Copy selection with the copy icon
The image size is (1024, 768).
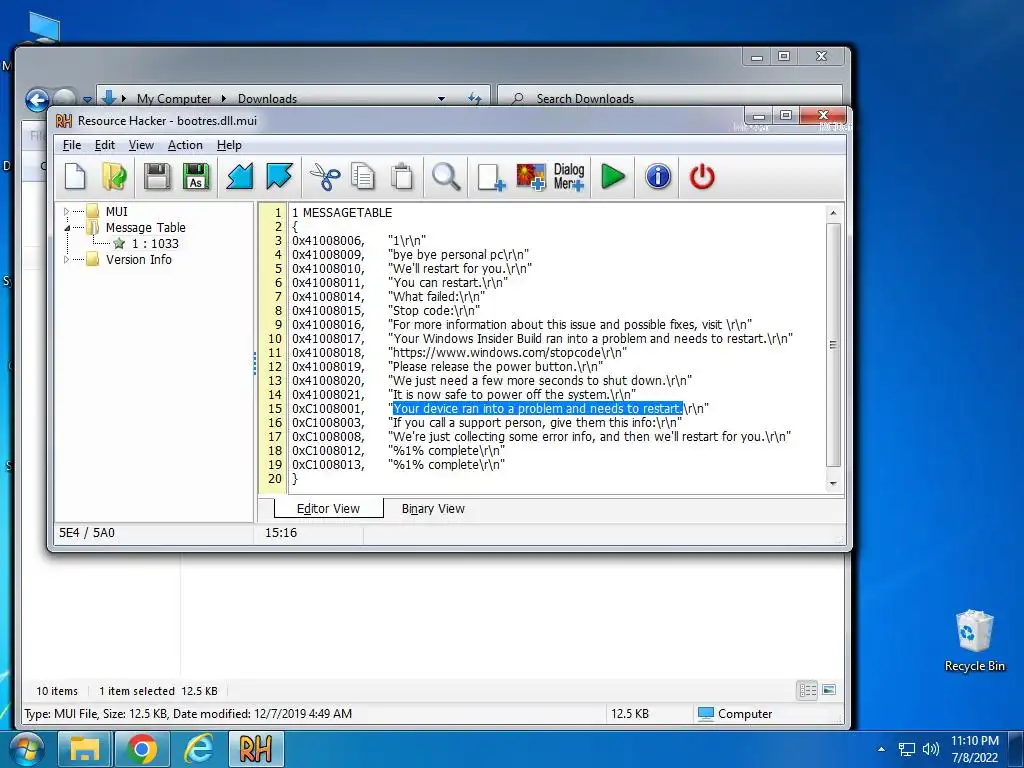coord(363,176)
